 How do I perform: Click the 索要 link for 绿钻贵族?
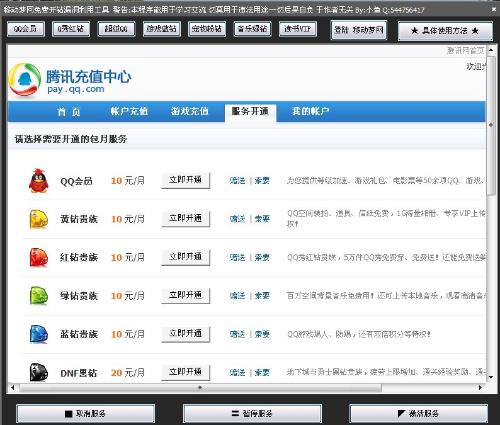pyautogui.click(x=262, y=296)
